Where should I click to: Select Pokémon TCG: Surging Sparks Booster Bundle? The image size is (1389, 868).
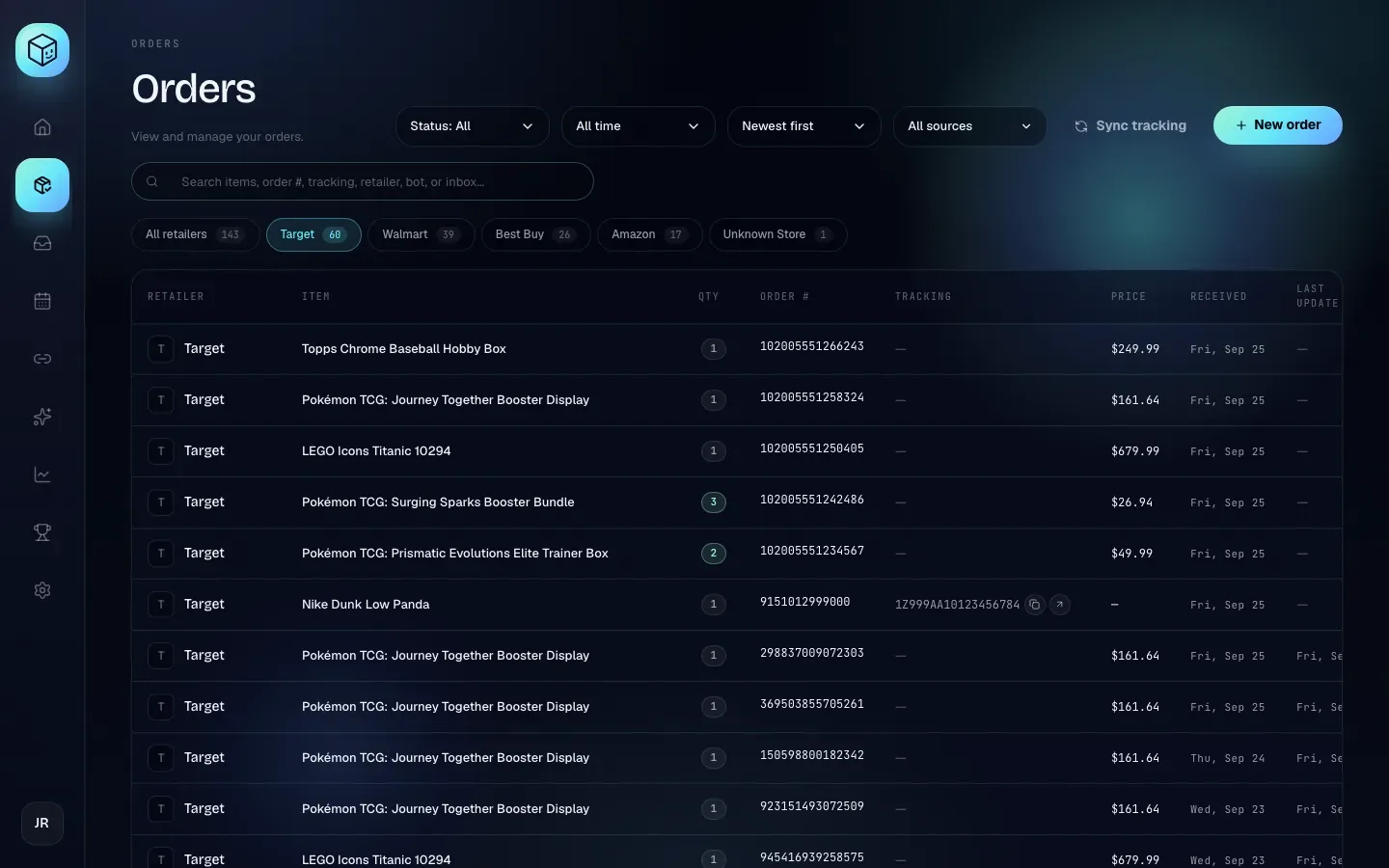pyautogui.click(x=438, y=502)
